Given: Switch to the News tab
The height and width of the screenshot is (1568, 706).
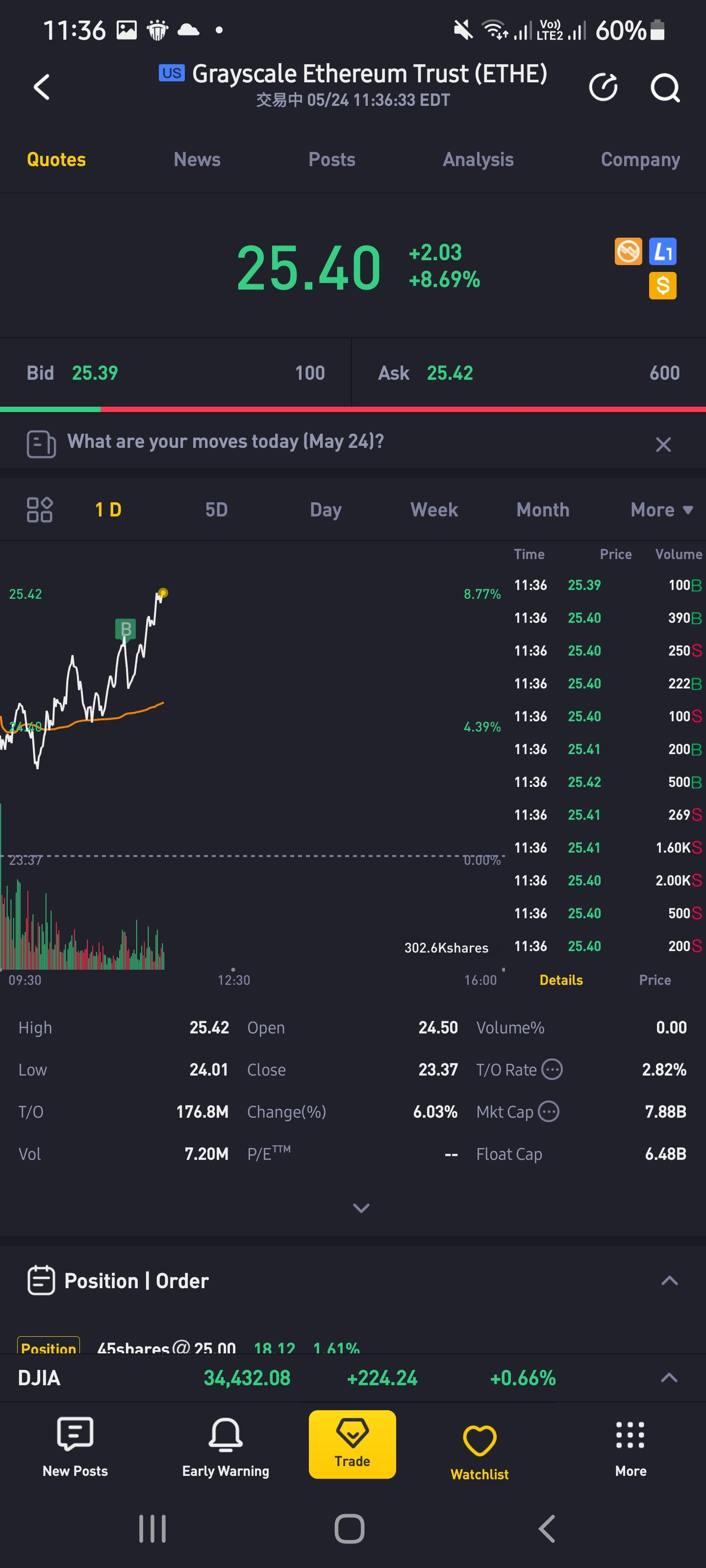Looking at the screenshot, I should pos(197,159).
